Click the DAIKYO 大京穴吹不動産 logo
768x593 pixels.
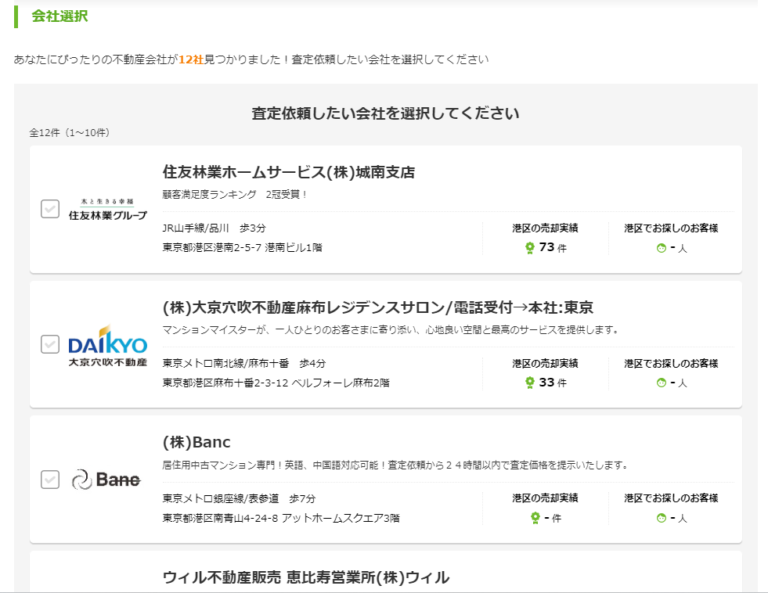coord(108,345)
